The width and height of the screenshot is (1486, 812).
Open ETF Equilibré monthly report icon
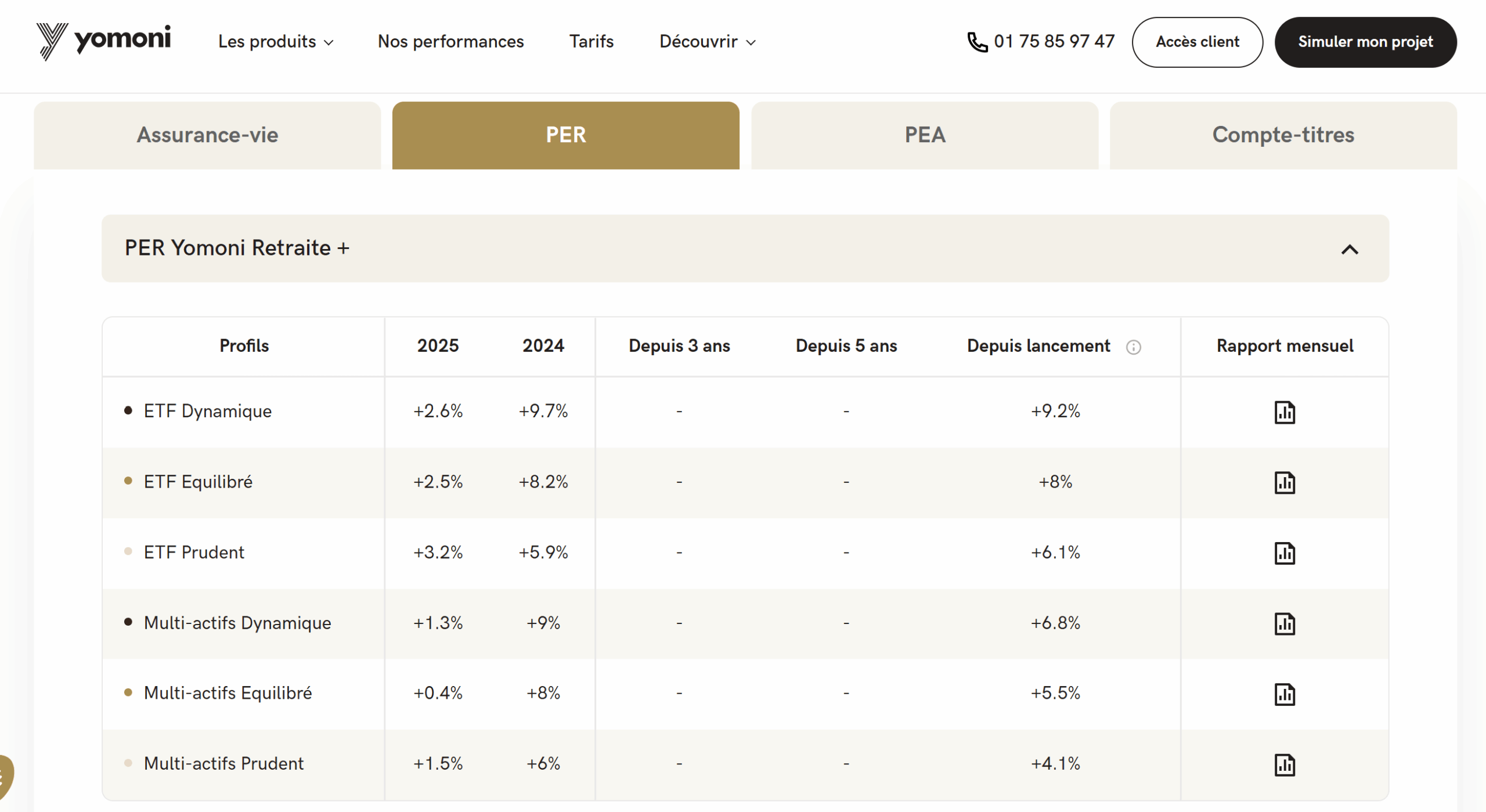coord(1284,482)
